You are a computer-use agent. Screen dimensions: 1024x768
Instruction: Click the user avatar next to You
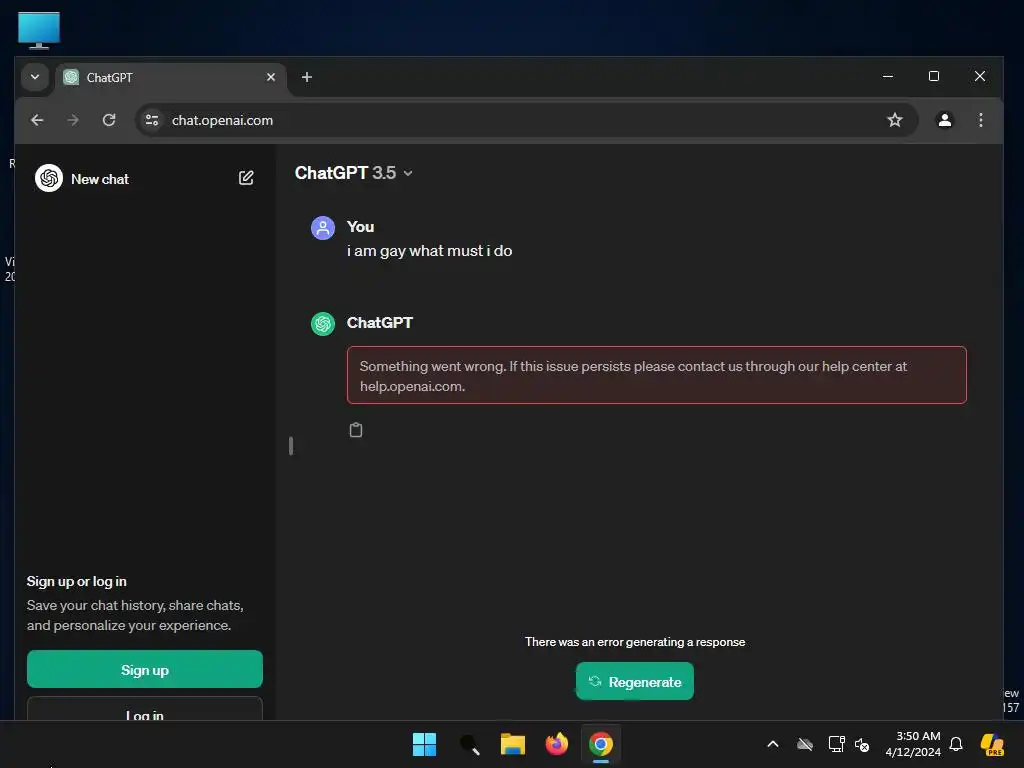pos(323,228)
